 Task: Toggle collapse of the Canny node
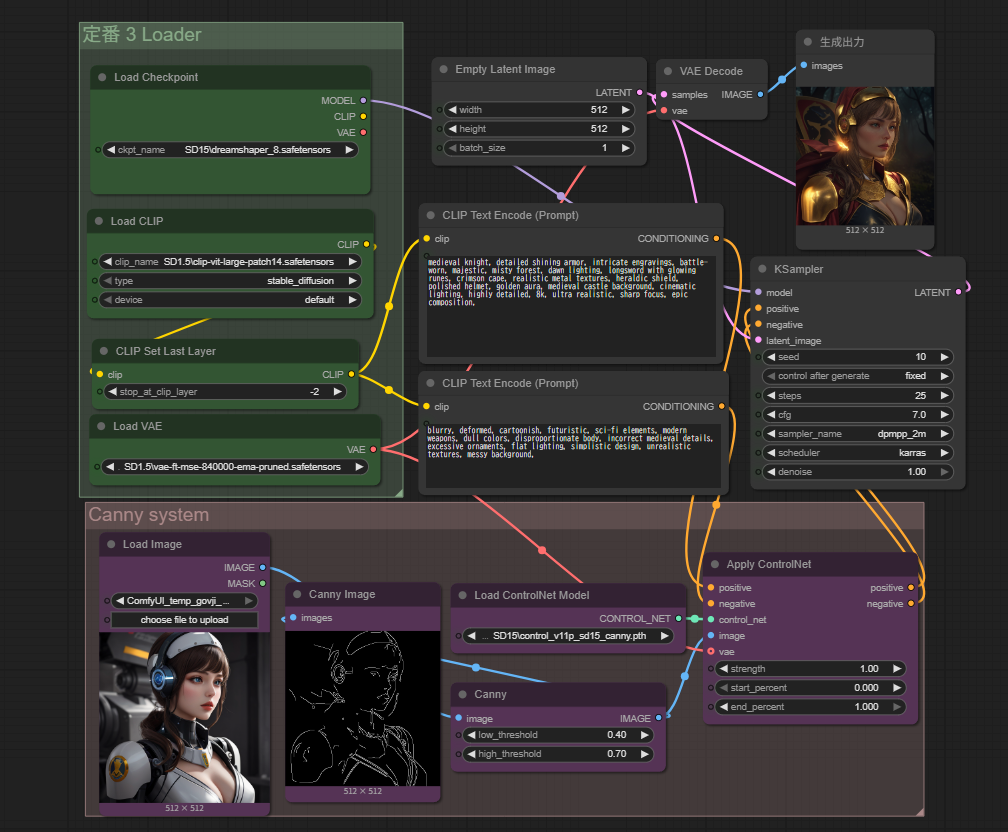tap(461, 694)
